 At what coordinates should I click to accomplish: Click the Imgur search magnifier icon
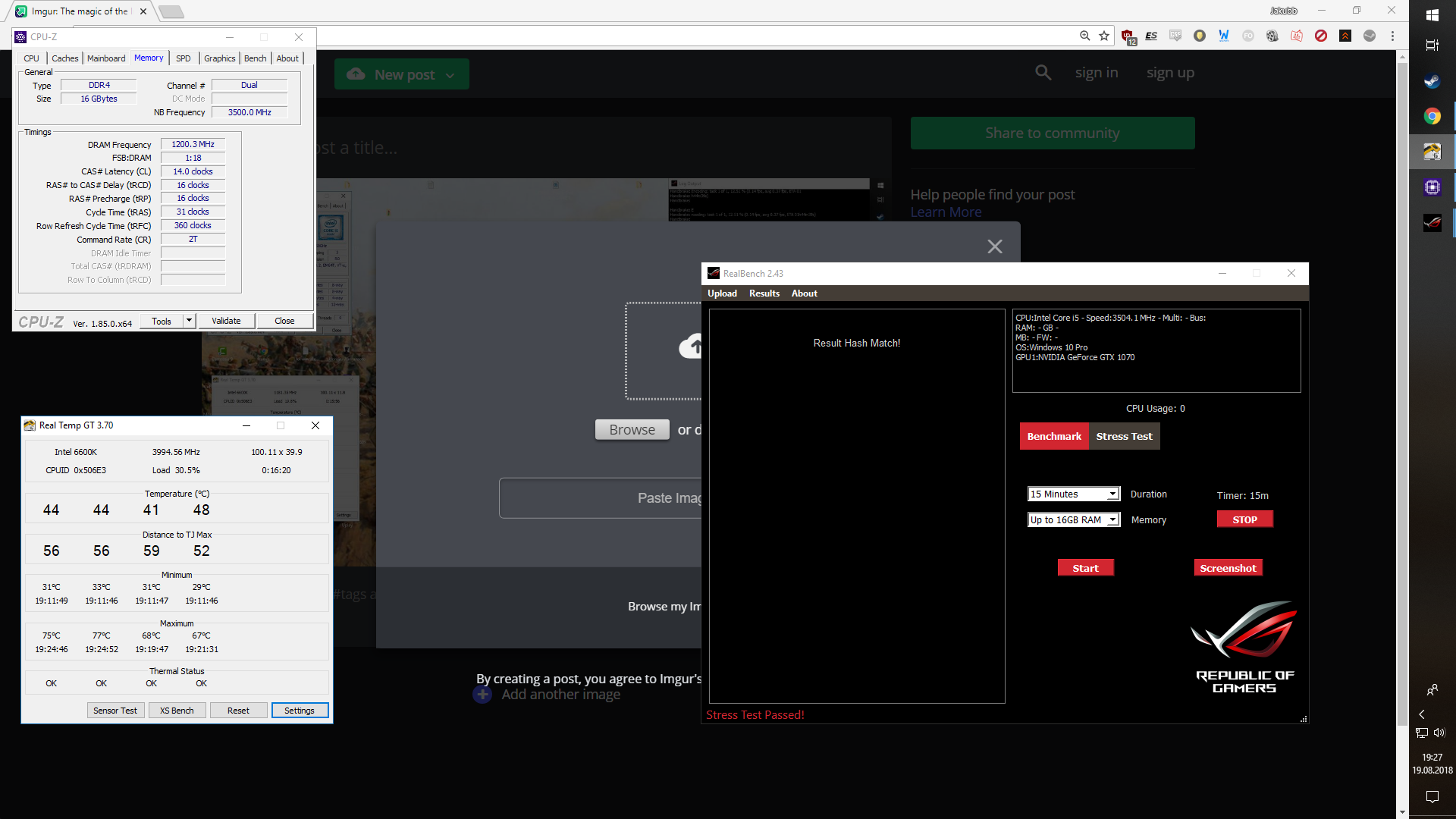click(x=1043, y=73)
